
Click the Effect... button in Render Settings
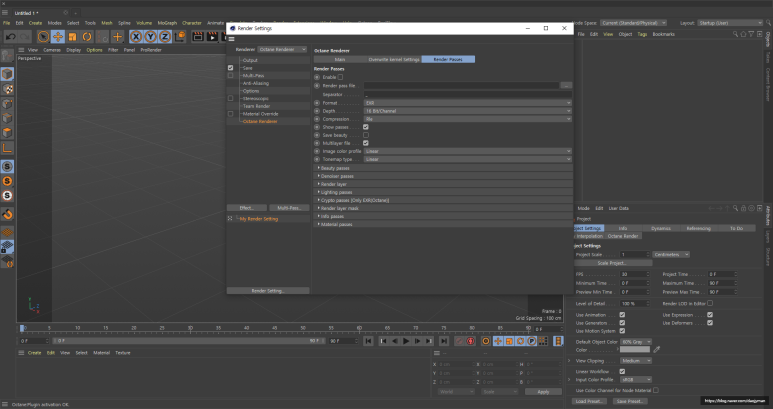[x=246, y=208]
